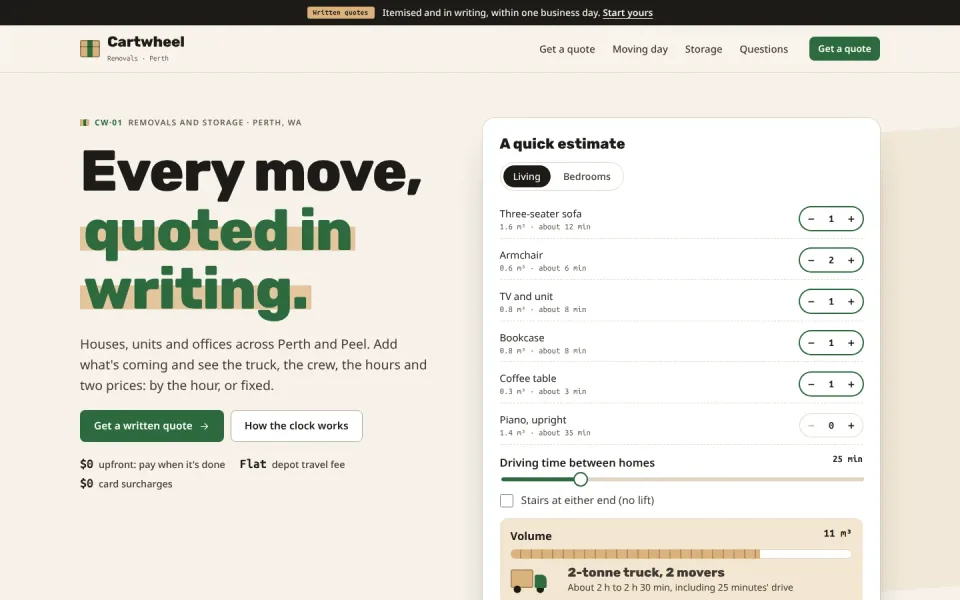Click the disabled minus for Piano, upright
The width and height of the screenshot is (960, 600).
pos(811,426)
